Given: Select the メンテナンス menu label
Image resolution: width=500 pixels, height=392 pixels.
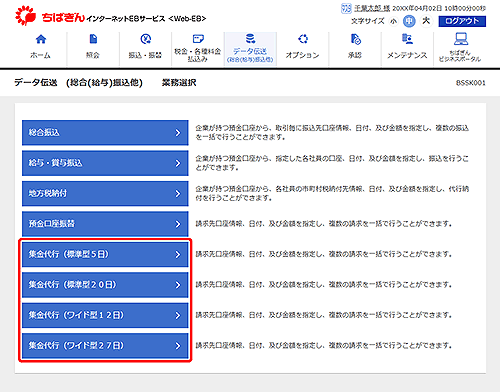Looking at the screenshot, I should (407, 55).
